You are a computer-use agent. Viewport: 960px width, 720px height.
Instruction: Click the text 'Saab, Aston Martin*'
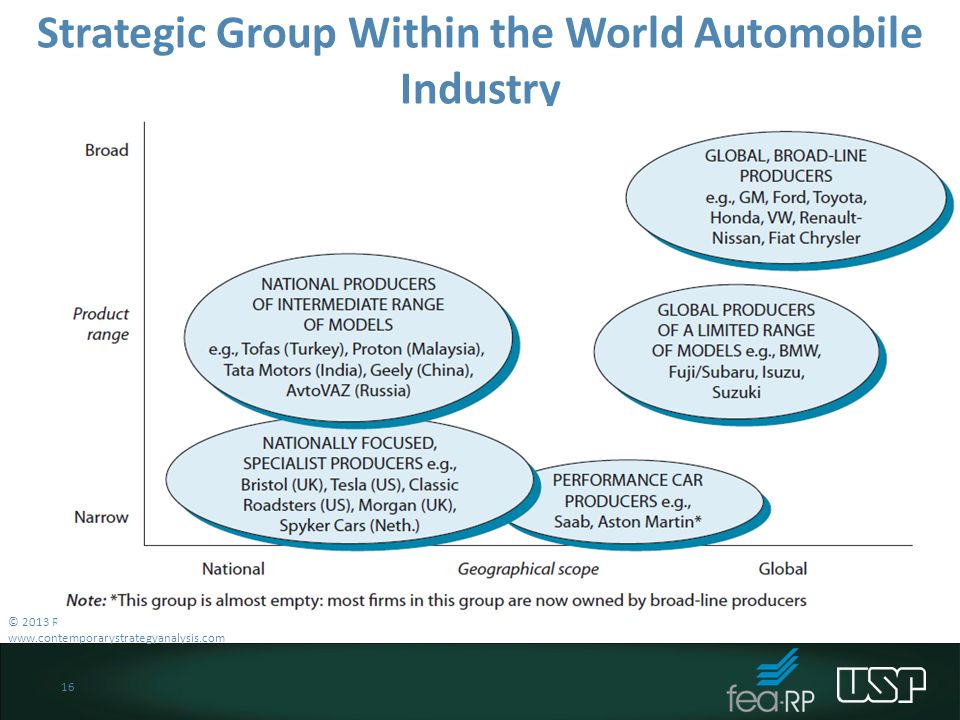coord(628,521)
